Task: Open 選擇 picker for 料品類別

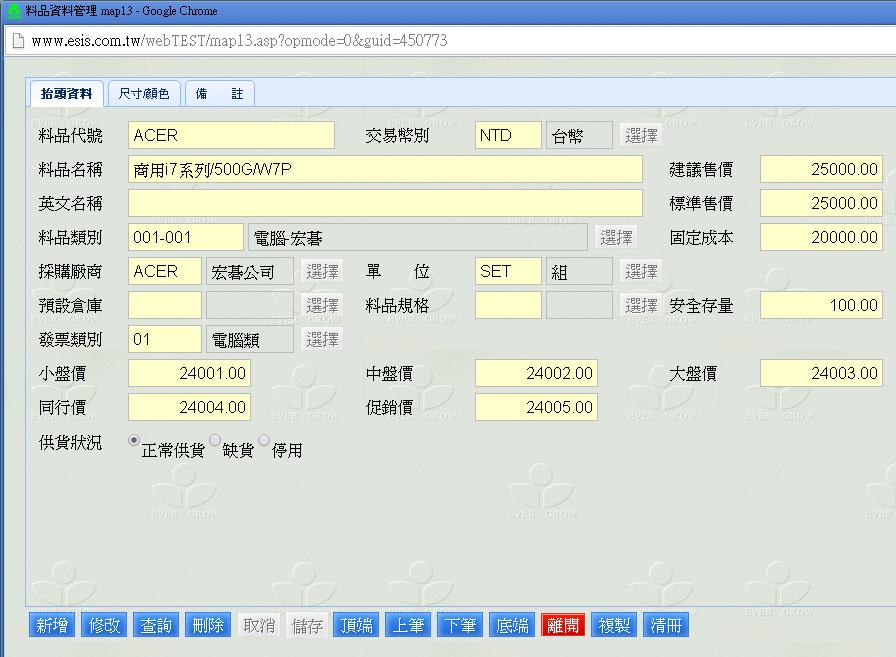Action: tap(616, 238)
